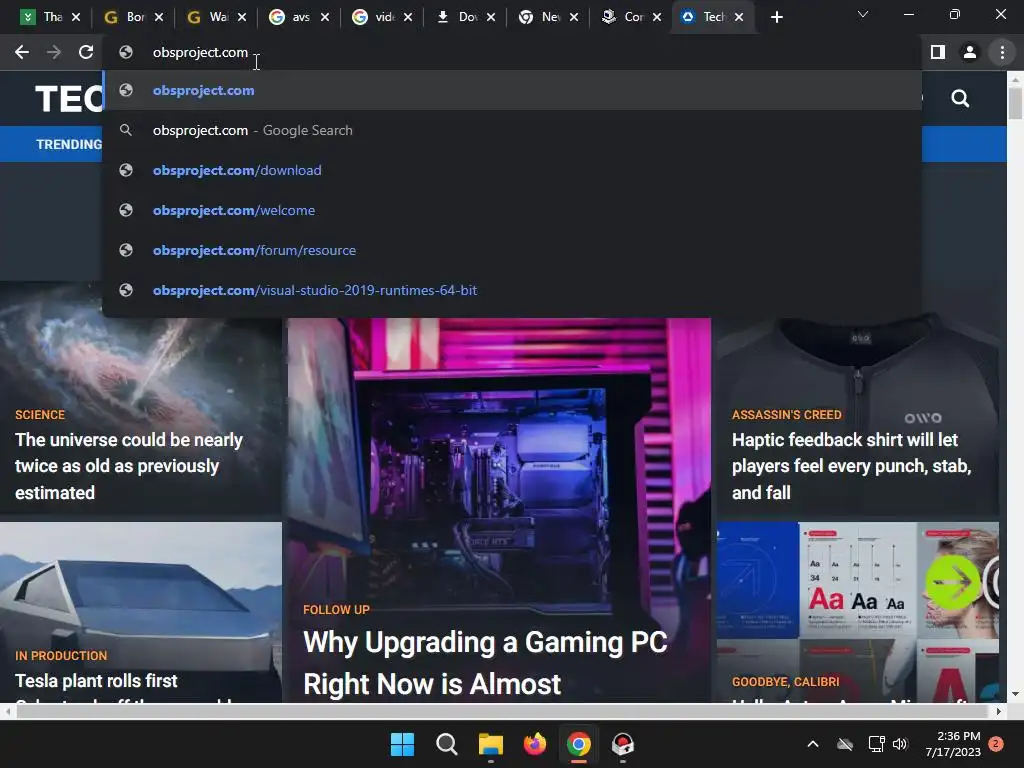The width and height of the screenshot is (1024, 768).
Task: Open 'Why Upgrading a Gaming PC' article
Action: click(x=485, y=663)
